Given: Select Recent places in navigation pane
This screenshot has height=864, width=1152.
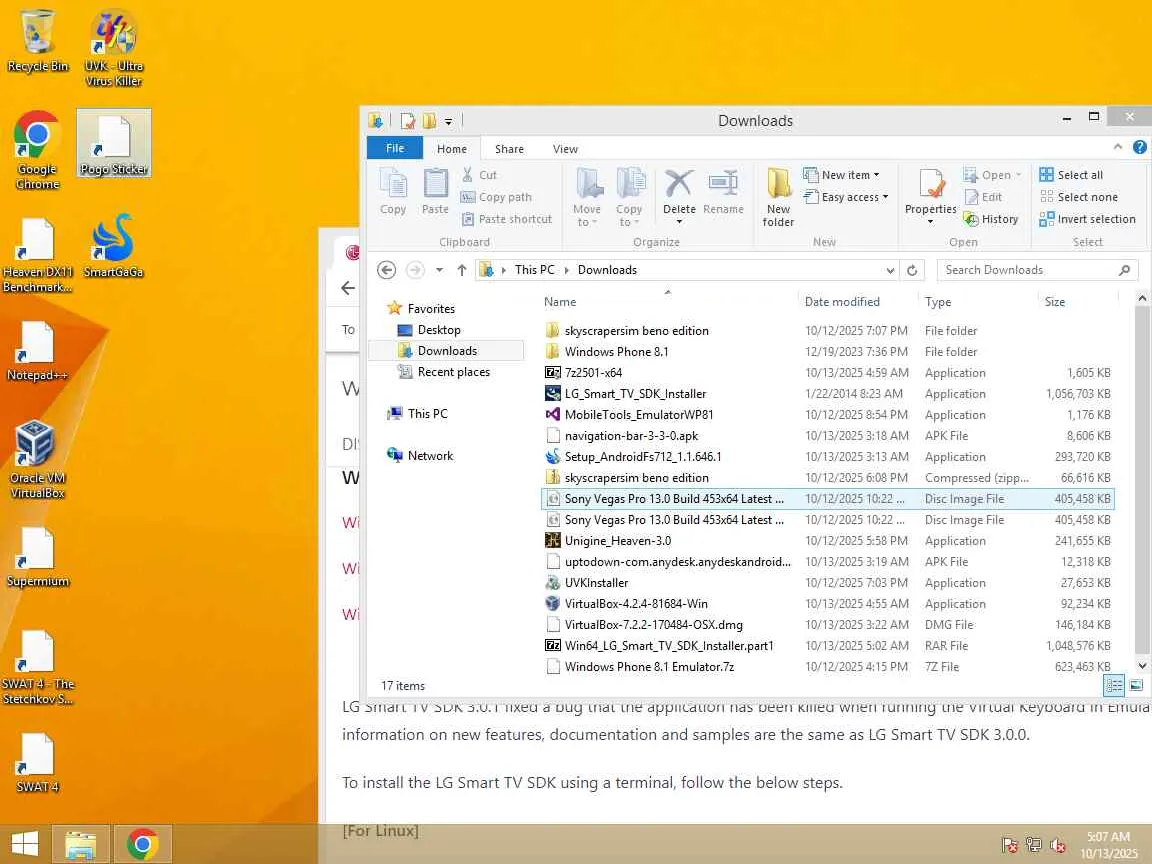Looking at the screenshot, I should (453, 372).
